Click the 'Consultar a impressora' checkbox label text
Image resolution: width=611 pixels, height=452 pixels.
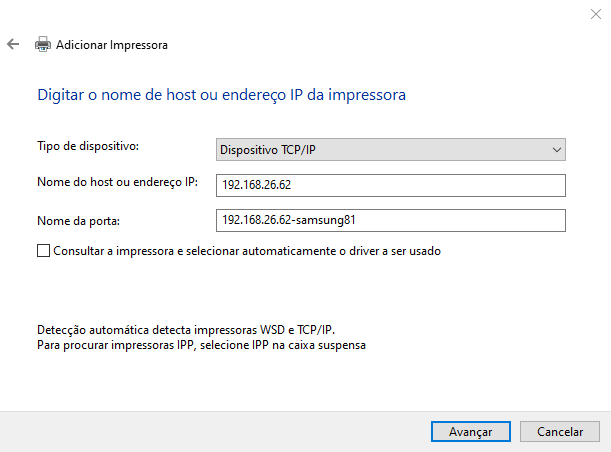[247, 252]
